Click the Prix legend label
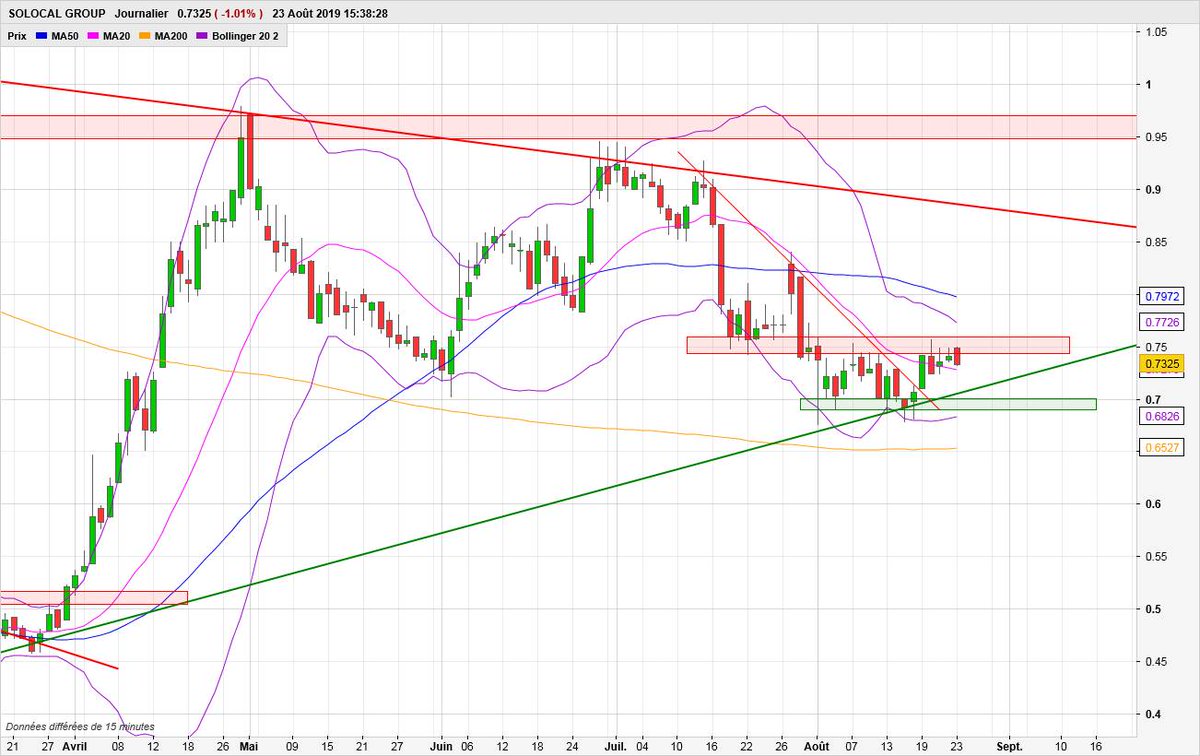Screen dimensions: 1200x756 coord(17,35)
